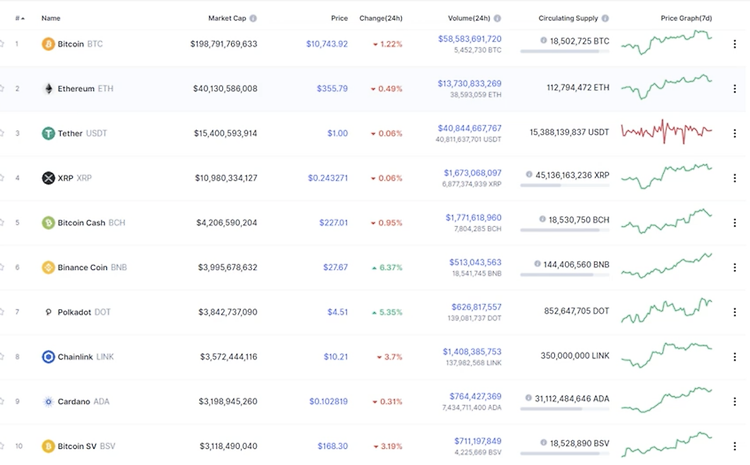750x465 pixels.
Task: Click the Tether logo icon
Action: pos(48,133)
